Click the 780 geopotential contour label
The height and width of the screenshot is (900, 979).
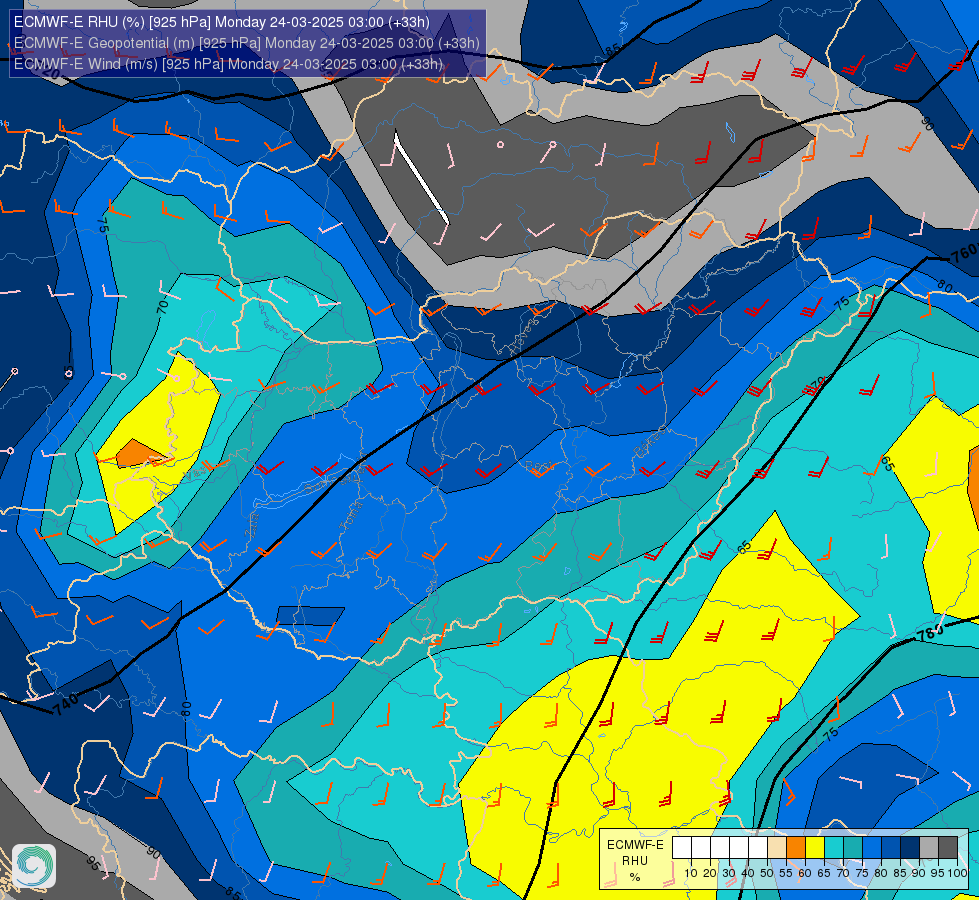930,634
